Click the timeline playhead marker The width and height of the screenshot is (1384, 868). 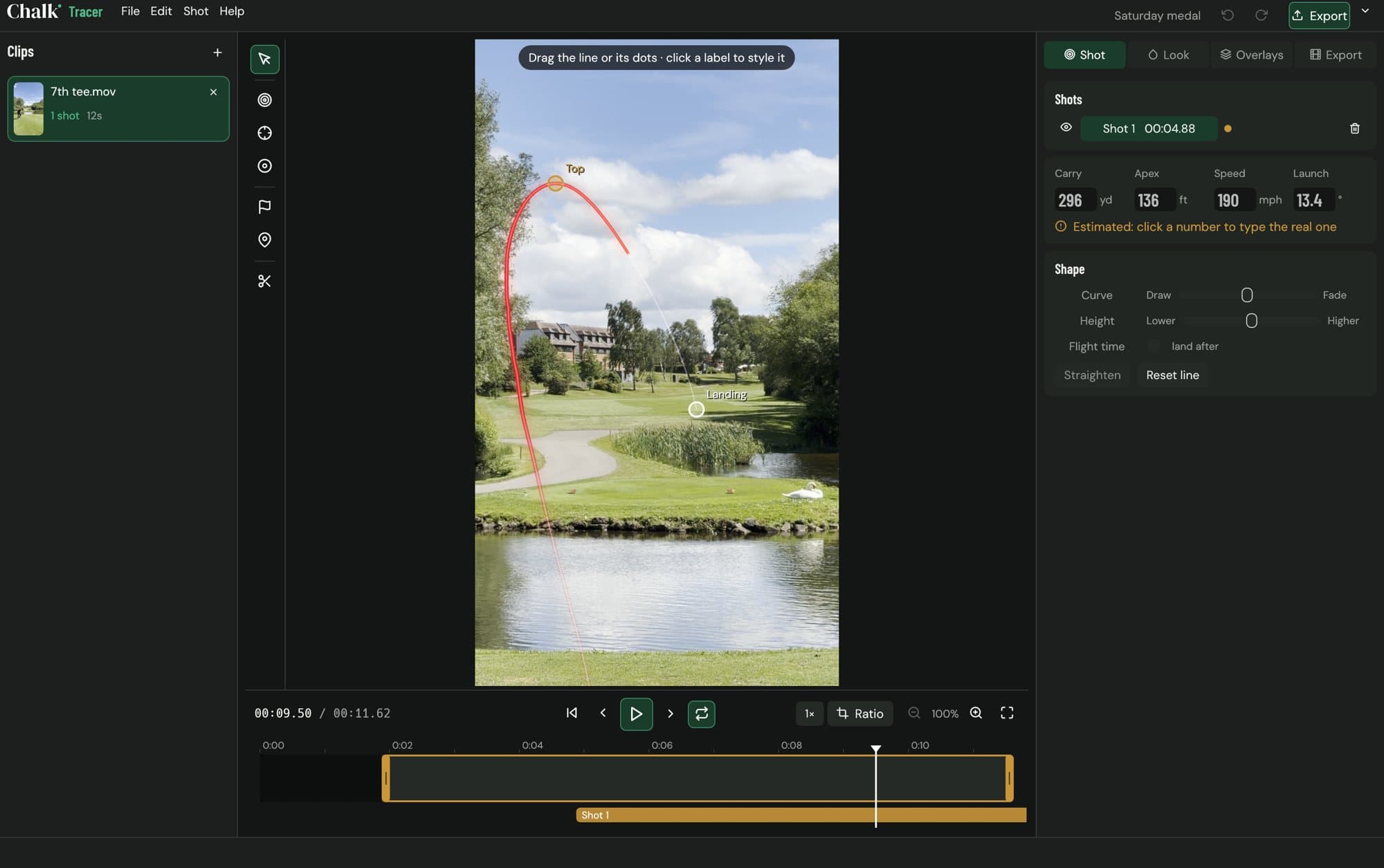coord(875,749)
